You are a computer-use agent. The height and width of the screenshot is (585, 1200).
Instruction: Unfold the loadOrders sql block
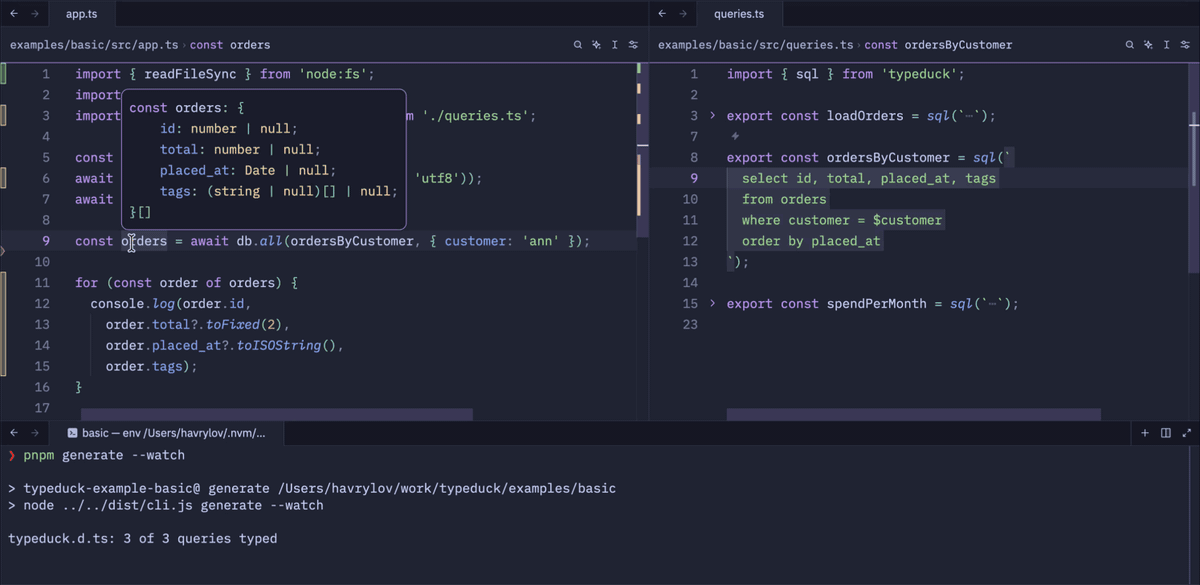pos(713,116)
